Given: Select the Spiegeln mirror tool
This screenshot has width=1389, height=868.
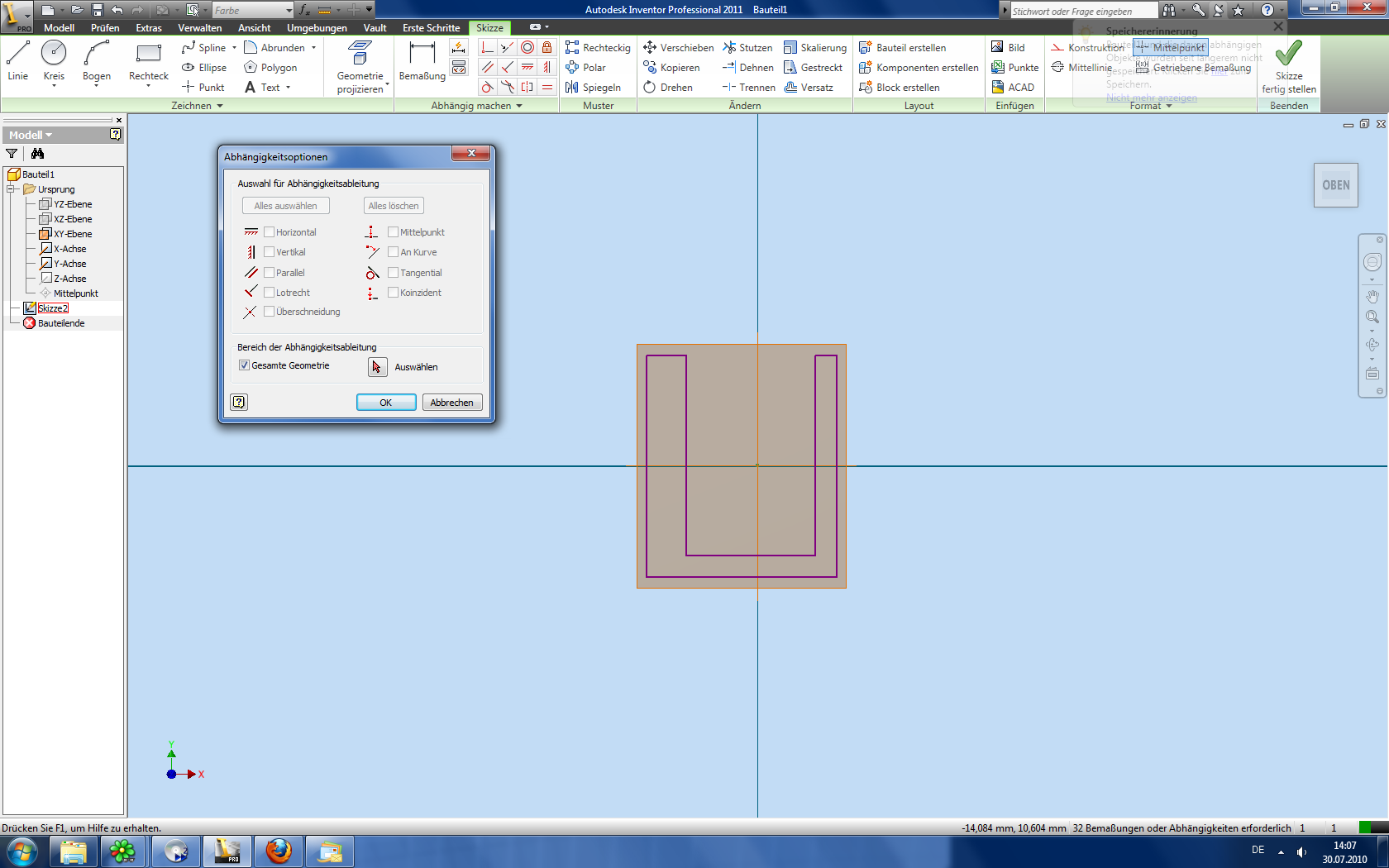Looking at the screenshot, I should pyautogui.click(x=593, y=88).
